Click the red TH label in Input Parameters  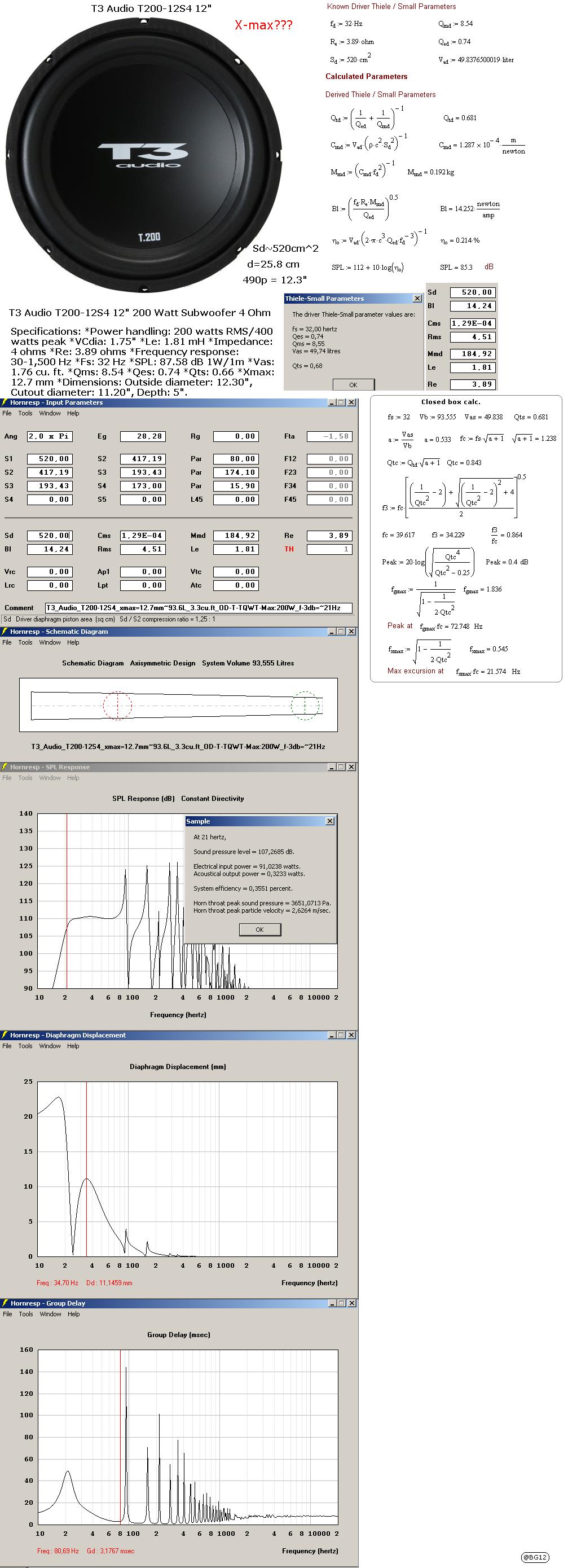pos(289,549)
